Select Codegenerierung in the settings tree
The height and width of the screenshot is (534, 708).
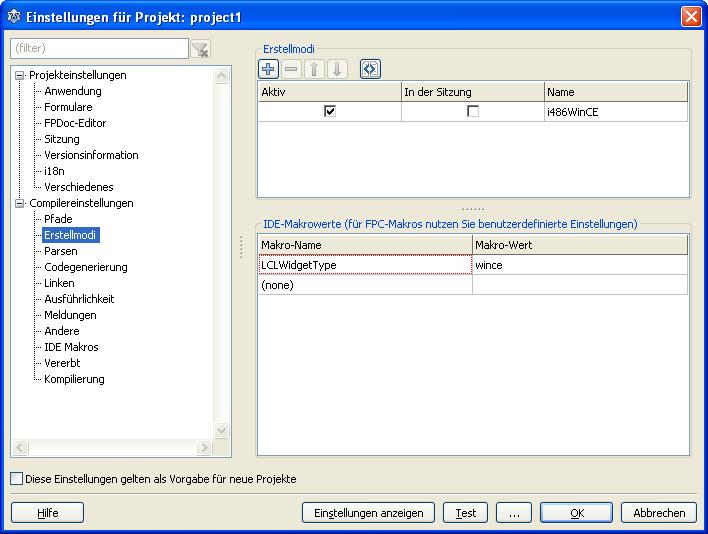coord(85,267)
